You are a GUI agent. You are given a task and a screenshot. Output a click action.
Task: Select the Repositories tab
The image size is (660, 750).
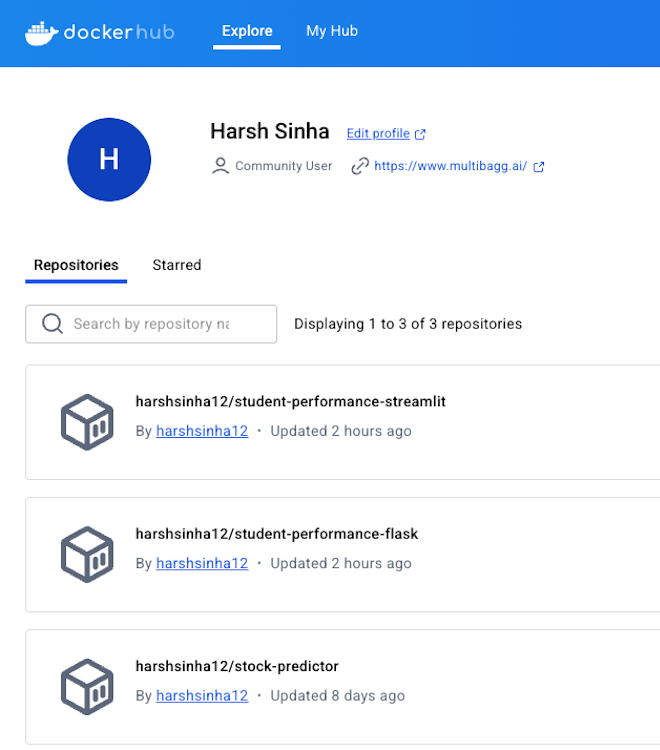click(76, 265)
